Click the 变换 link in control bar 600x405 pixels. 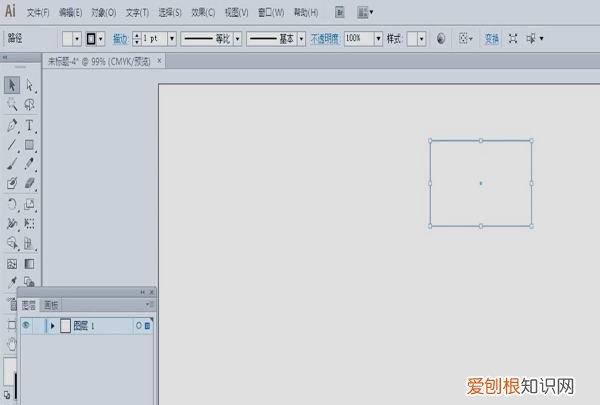tap(492, 38)
